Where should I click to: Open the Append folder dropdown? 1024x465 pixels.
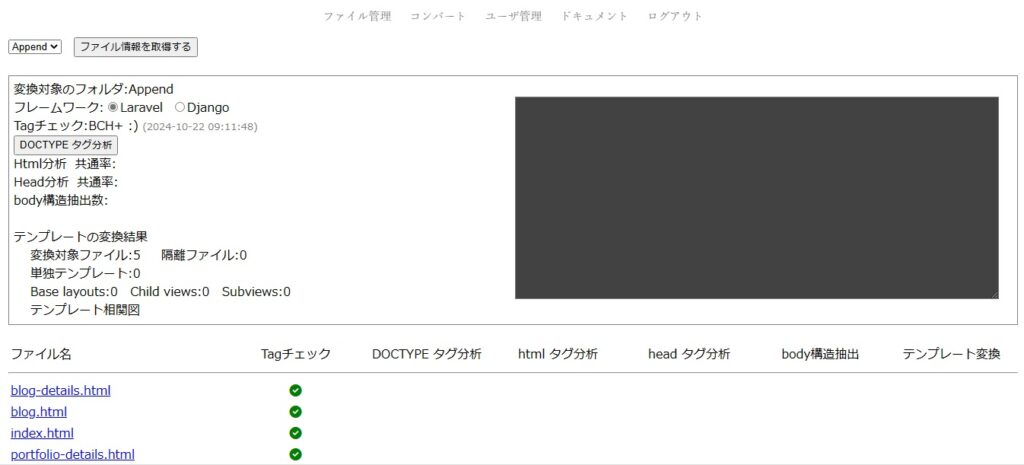click(x=35, y=47)
